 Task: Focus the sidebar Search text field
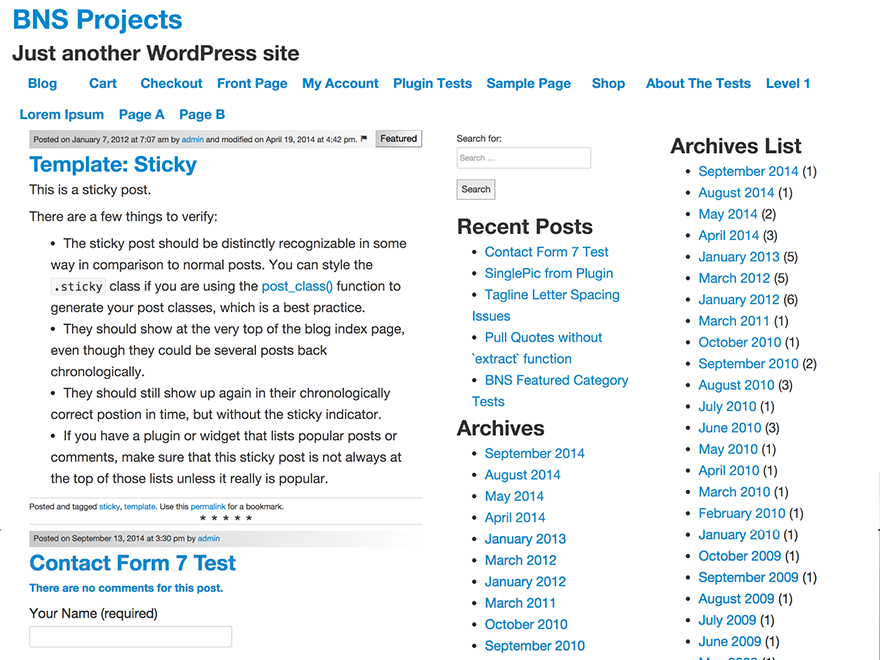(x=523, y=158)
